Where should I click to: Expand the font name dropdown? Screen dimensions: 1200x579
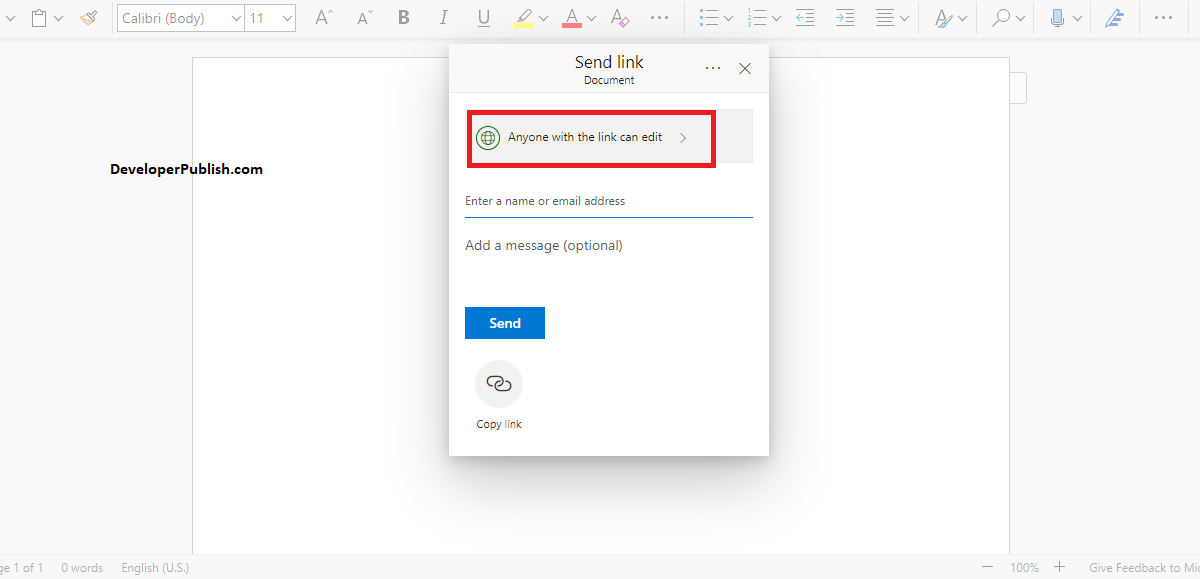236,17
